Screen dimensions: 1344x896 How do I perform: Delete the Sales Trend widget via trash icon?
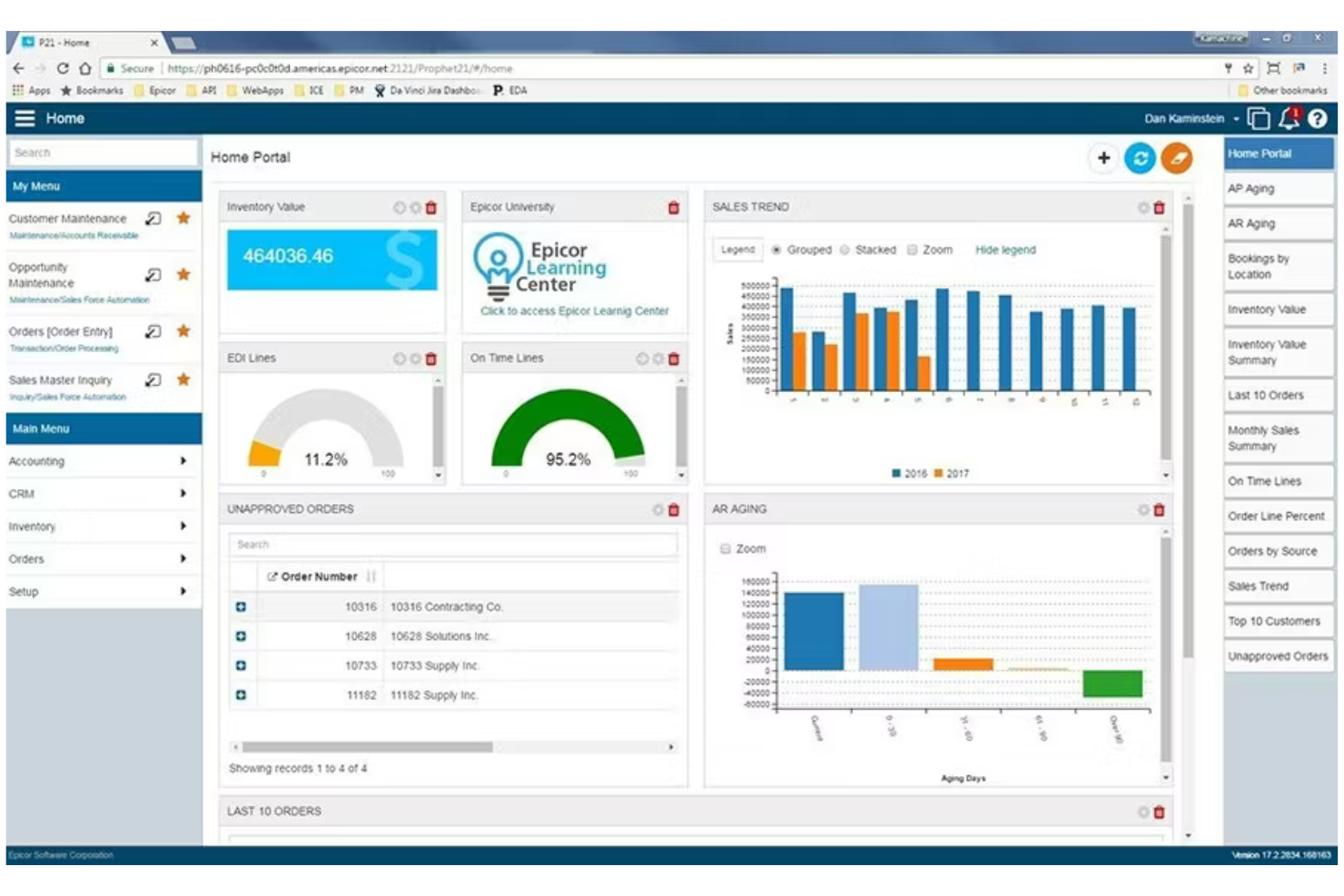point(1159,207)
